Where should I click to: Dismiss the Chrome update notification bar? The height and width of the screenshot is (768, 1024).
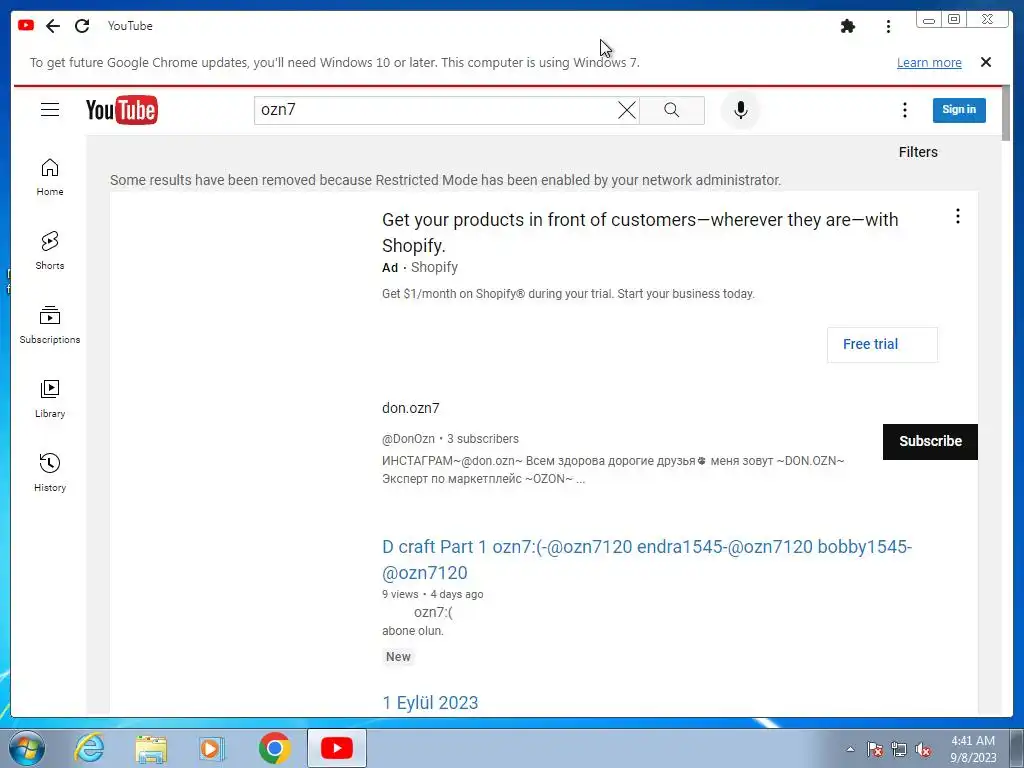click(986, 62)
